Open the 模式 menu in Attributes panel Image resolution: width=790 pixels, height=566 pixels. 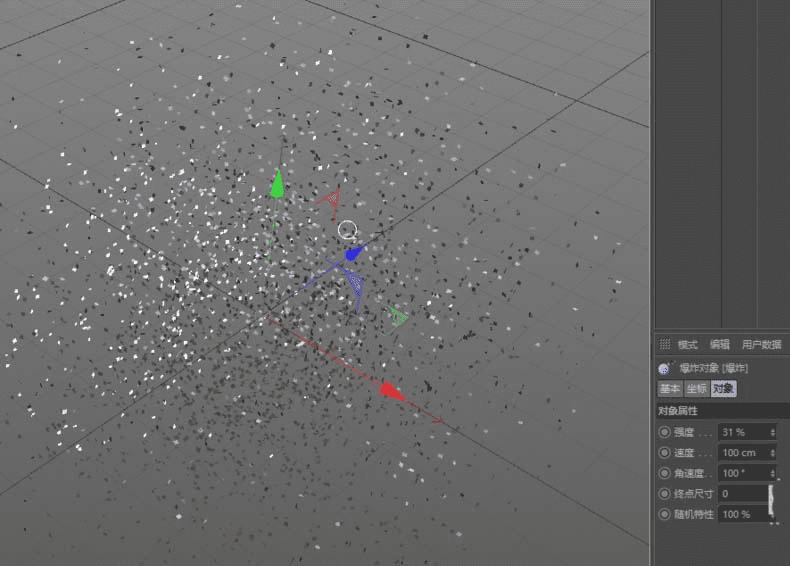(687, 345)
